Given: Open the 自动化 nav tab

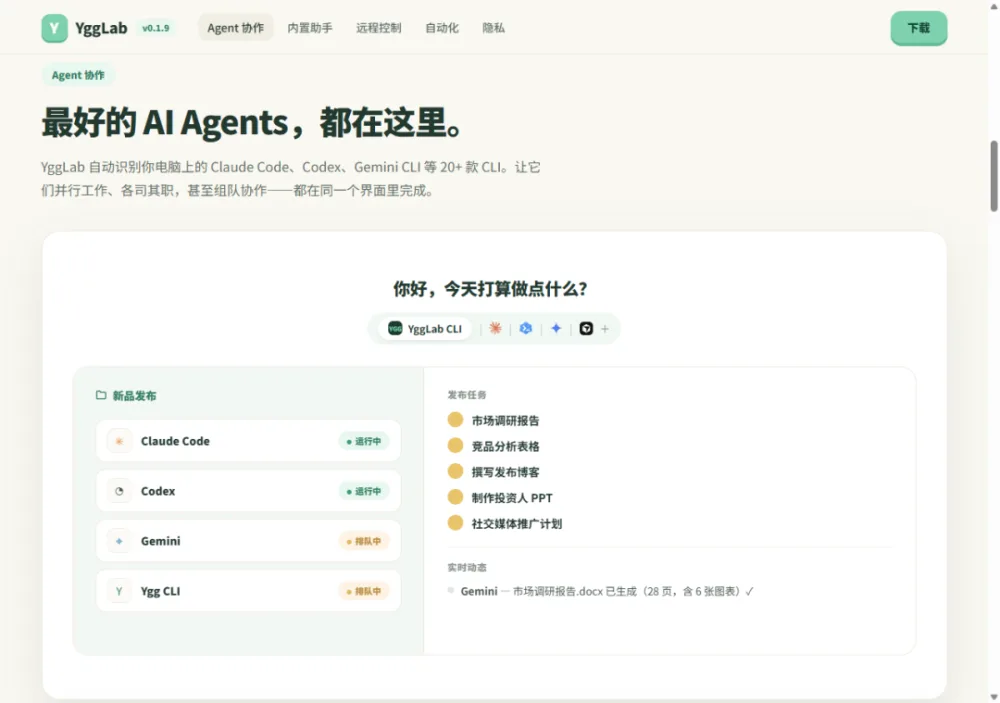Looking at the screenshot, I should (x=442, y=28).
